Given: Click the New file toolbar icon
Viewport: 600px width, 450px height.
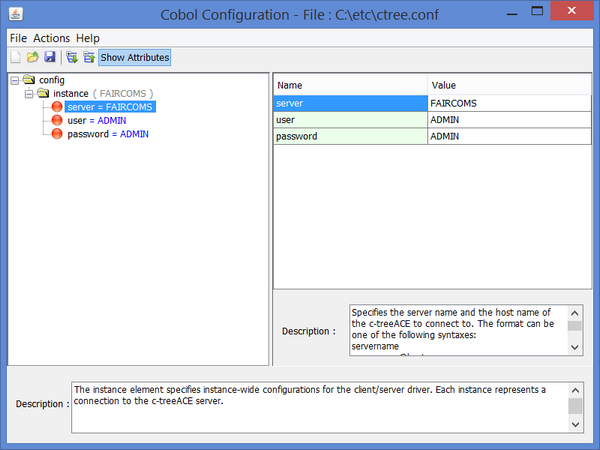Looking at the screenshot, I should point(15,58).
